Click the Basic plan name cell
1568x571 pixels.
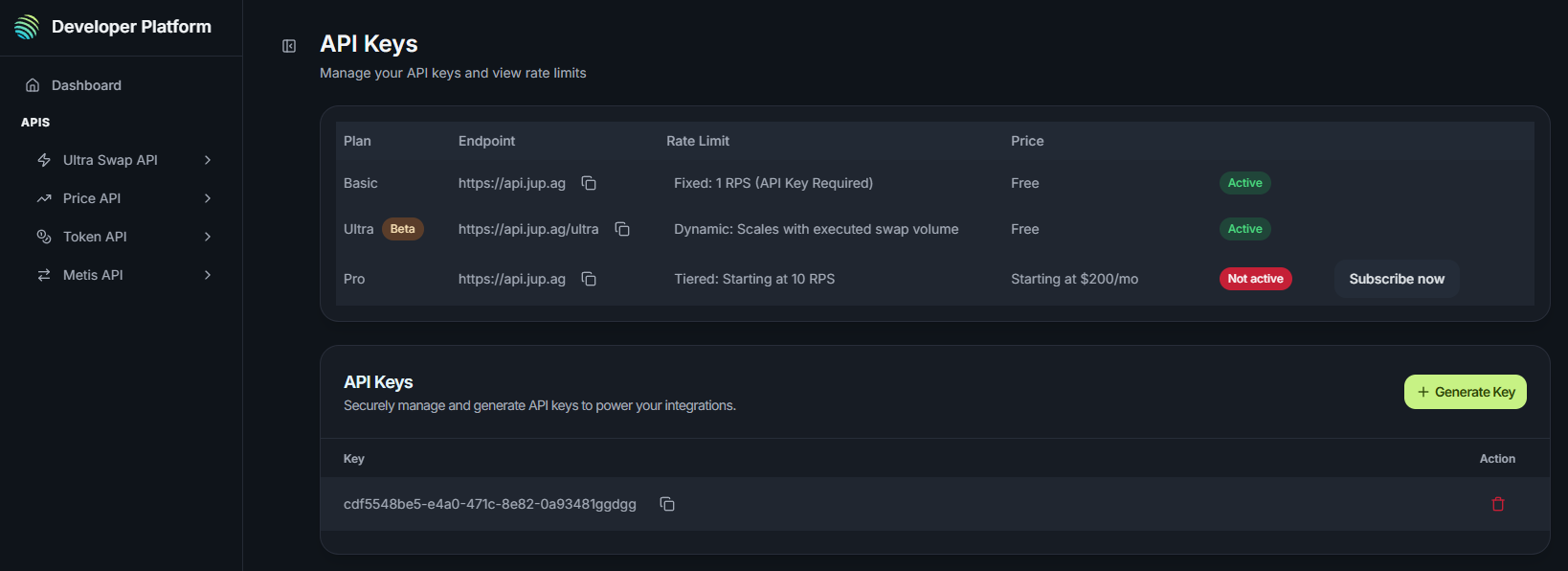click(x=361, y=183)
